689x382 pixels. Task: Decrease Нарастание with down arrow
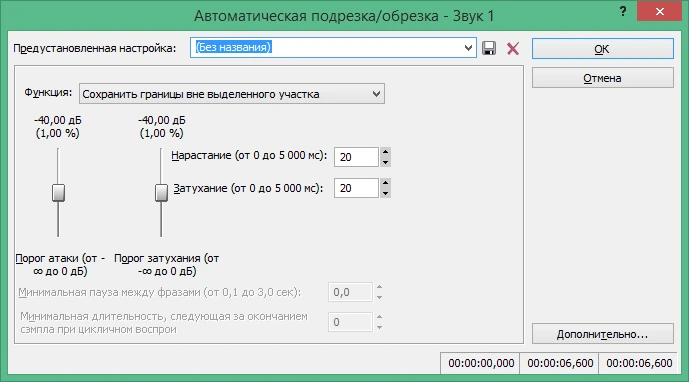[x=385, y=162]
